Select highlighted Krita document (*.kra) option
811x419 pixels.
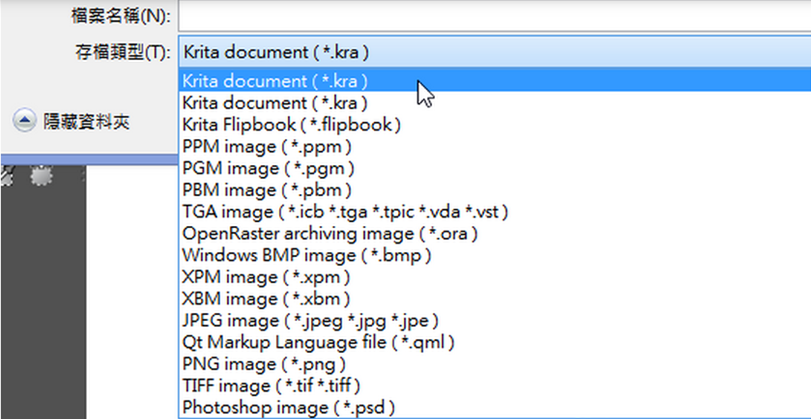[x=494, y=81]
